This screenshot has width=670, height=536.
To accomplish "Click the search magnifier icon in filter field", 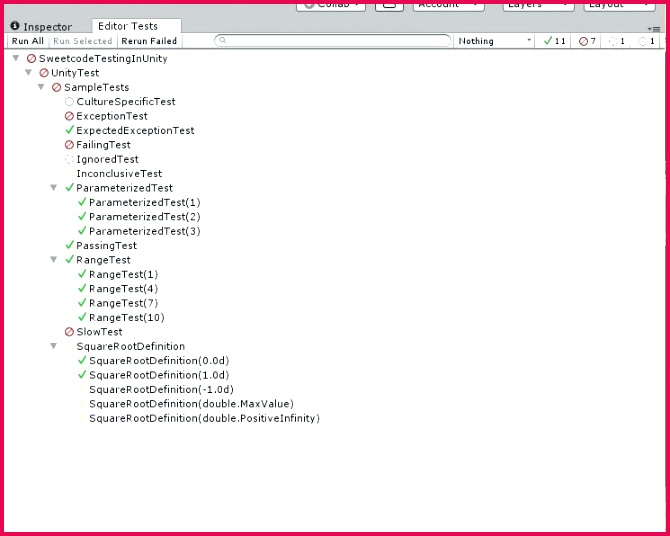I will [222, 41].
